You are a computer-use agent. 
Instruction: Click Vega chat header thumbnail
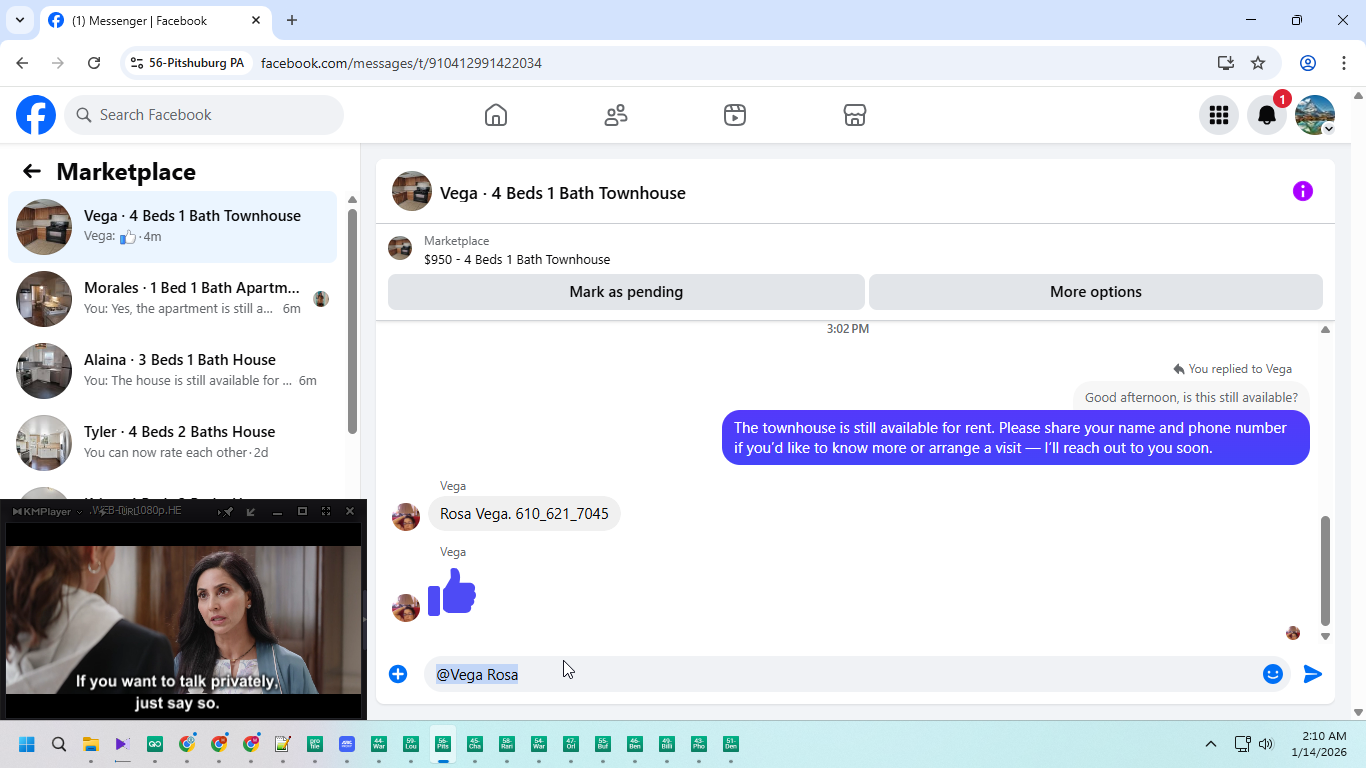tap(412, 191)
